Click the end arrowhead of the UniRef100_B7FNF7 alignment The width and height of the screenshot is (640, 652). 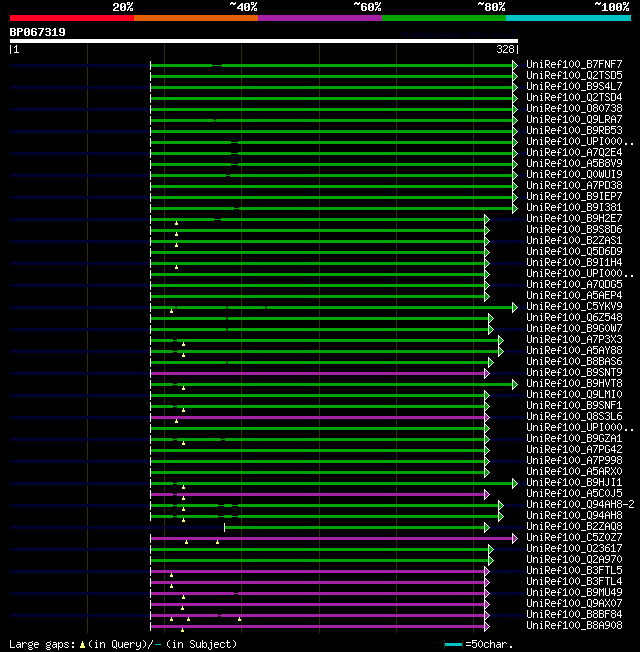tap(515, 65)
